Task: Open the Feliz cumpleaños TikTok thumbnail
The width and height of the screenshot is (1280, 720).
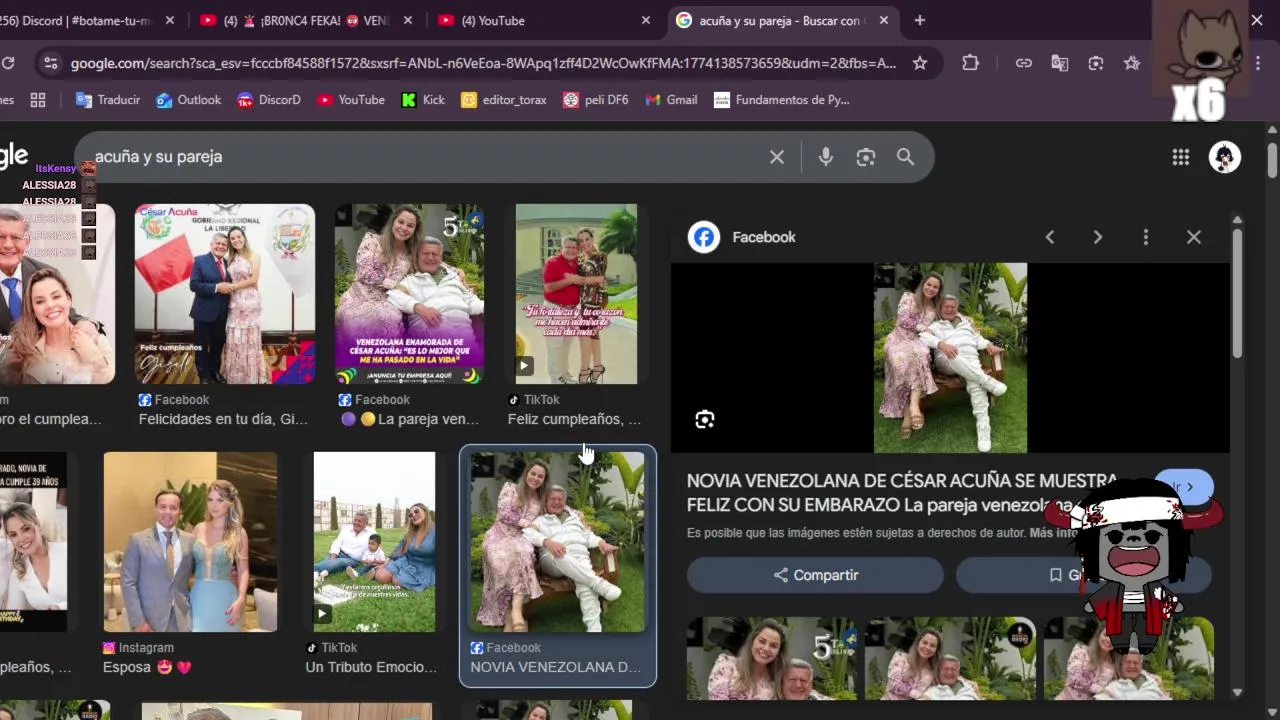Action: tap(576, 294)
